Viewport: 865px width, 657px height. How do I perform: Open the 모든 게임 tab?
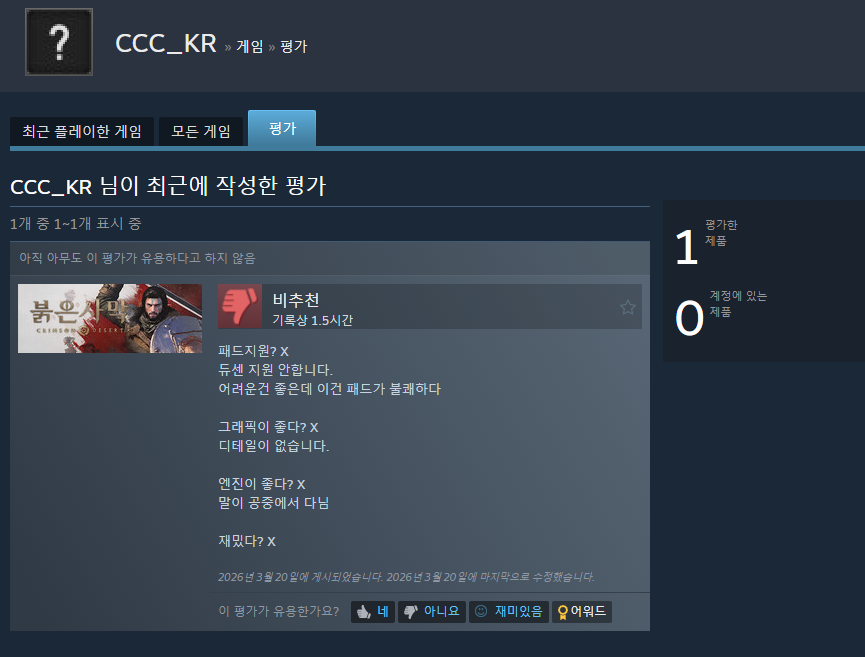point(201,131)
